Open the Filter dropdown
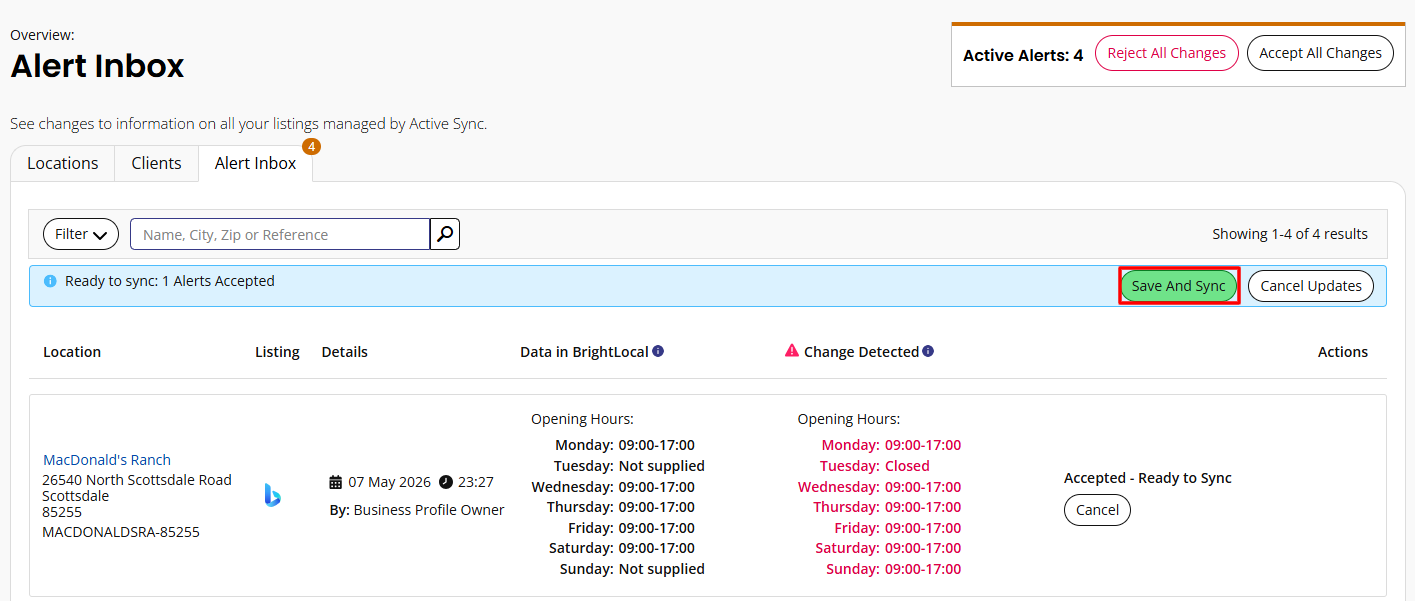Image resolution: width=1415 pixels, height=601 pixels. [81, 234]
